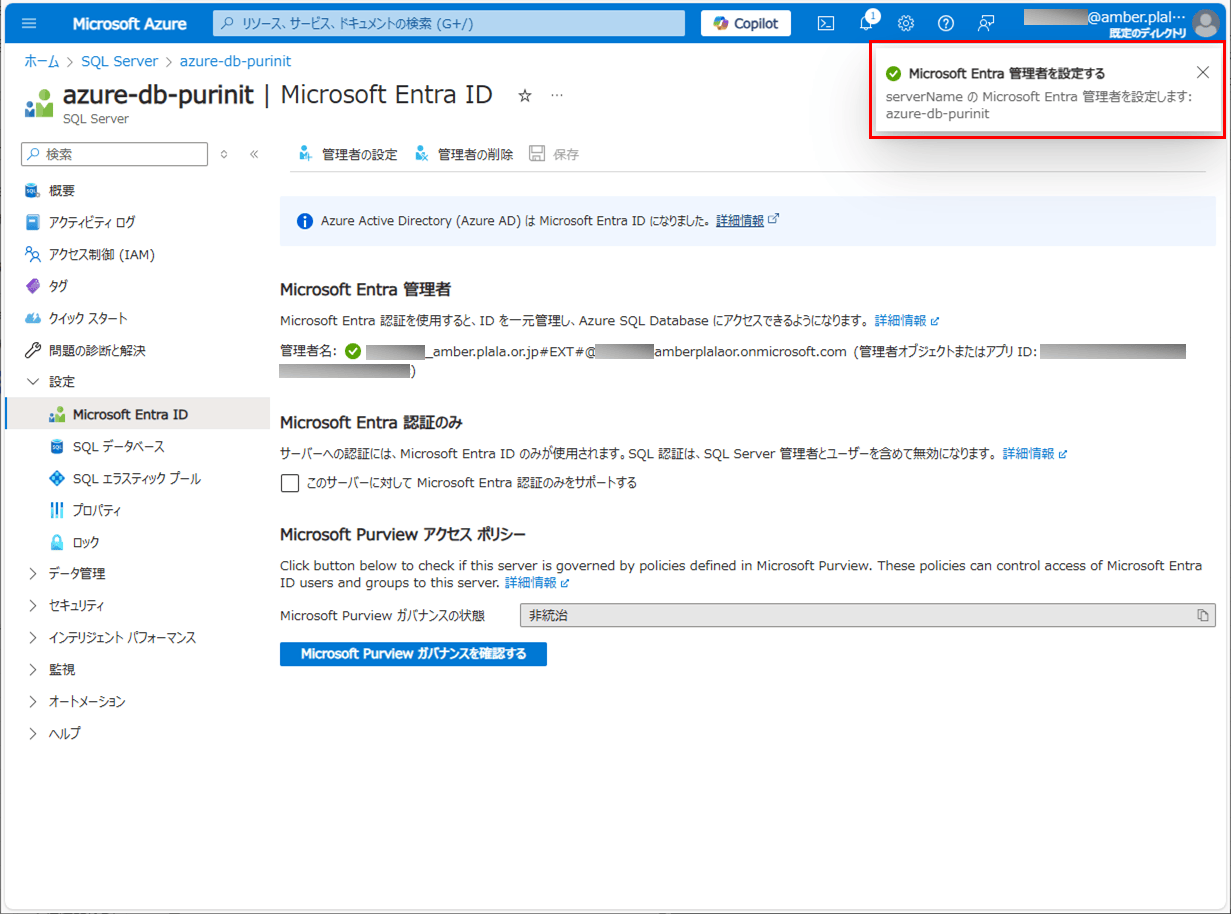Expand the セキュリティ section
Image resolution: width=1231 pixels, height=914 pixels.
[34, 606]
